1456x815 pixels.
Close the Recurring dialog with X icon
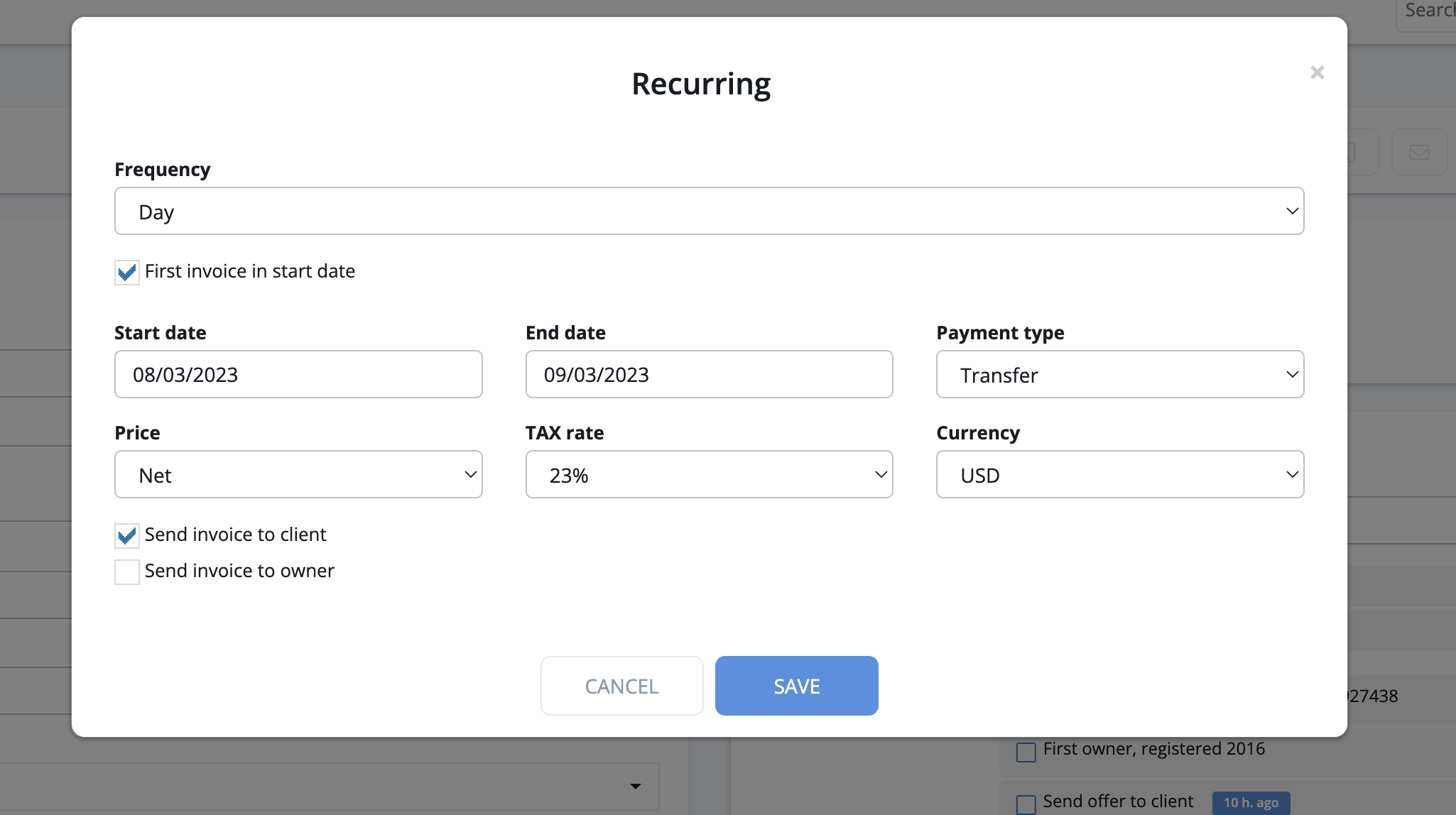point(1317,72)
